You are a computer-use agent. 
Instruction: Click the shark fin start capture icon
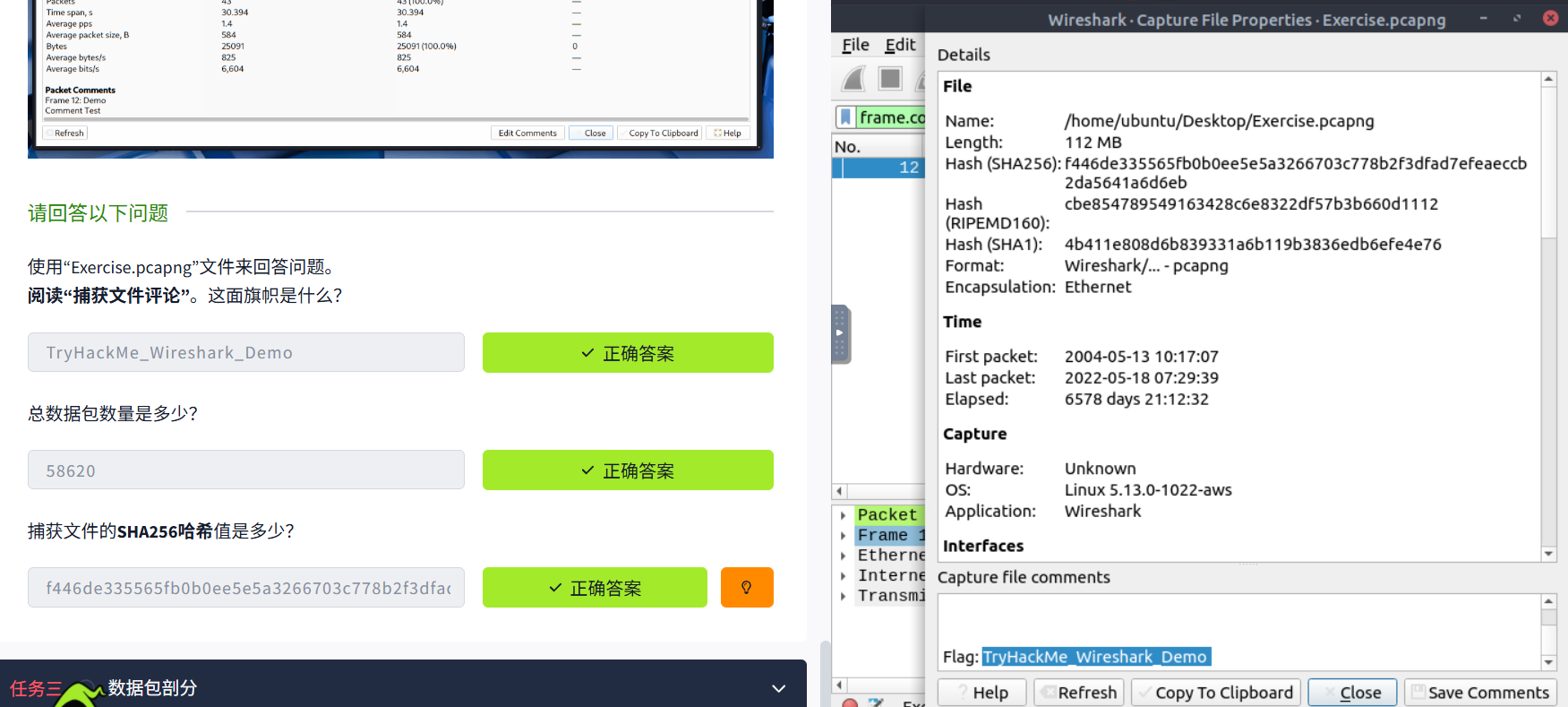854,80
